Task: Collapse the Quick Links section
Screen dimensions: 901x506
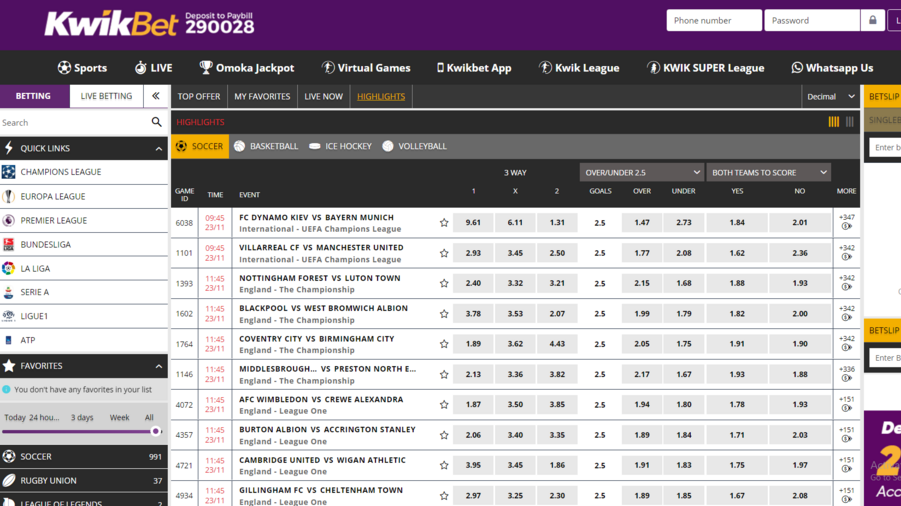Action: pyautogui.click(x=158, y=148)
